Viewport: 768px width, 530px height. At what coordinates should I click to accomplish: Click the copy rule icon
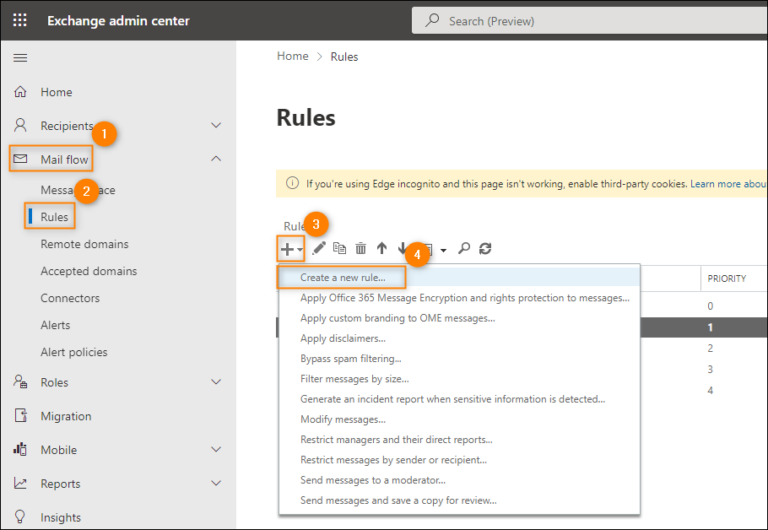point(339,248)
